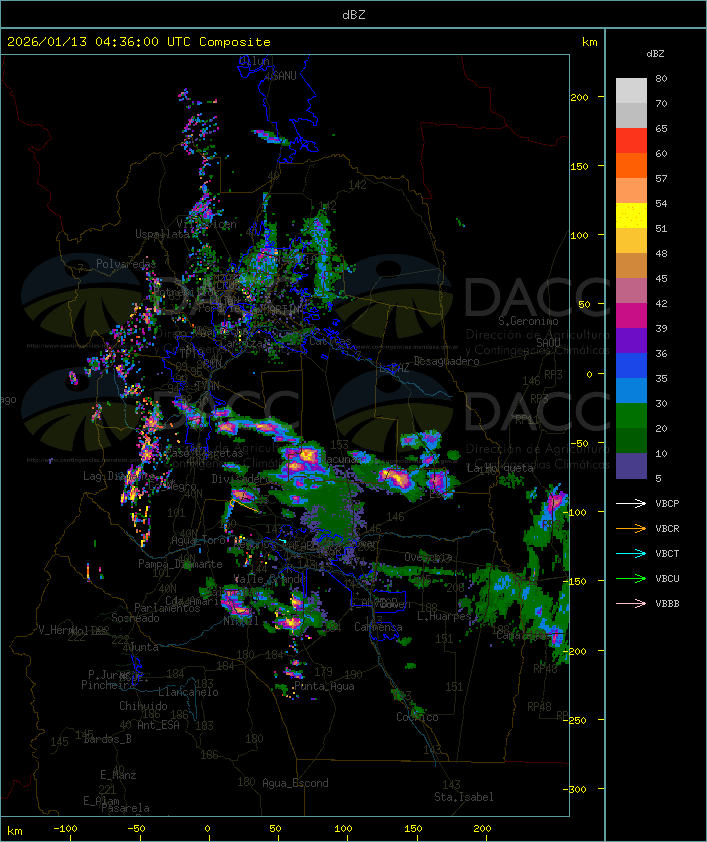
Task: Click the purple 36-39 dBZ swatch
Action: click(631, 341)
